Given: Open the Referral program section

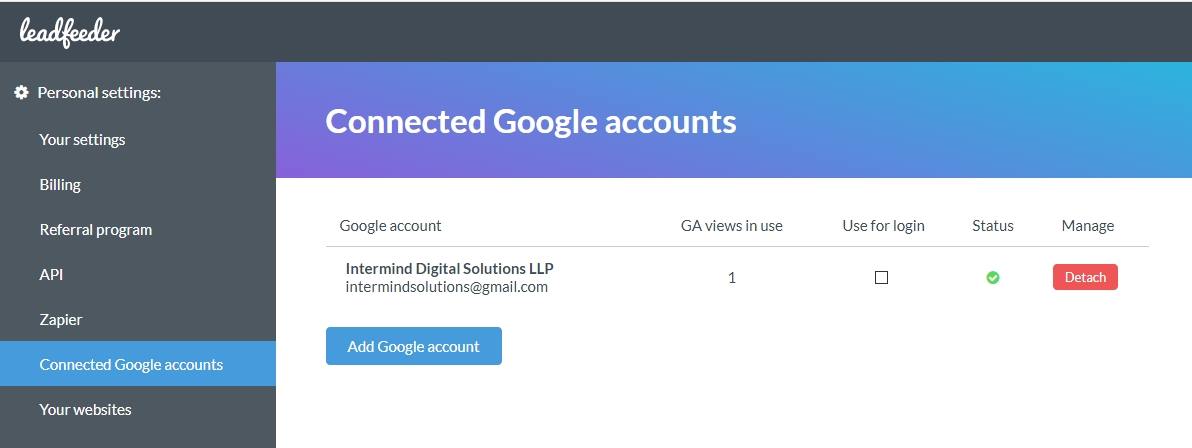Looking at the screenshot, I should [96, 230].
